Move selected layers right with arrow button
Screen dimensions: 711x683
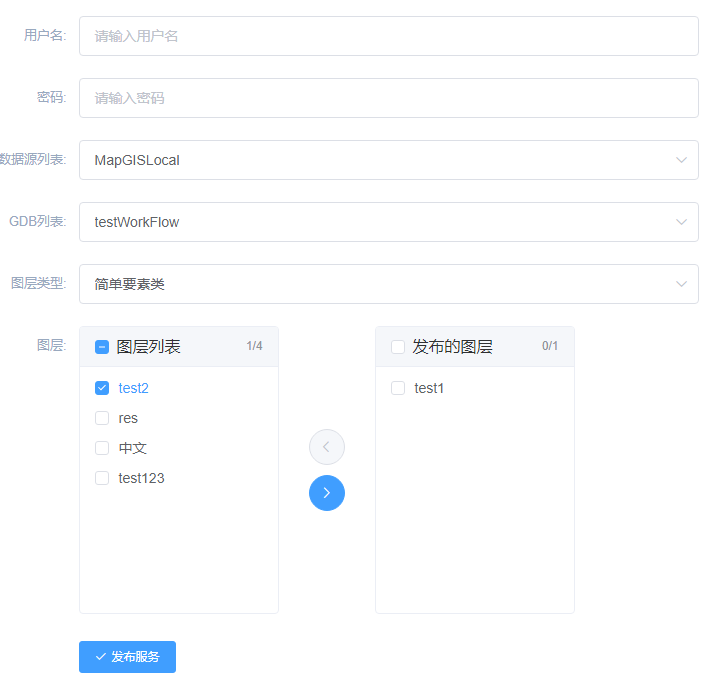point(327,493)
